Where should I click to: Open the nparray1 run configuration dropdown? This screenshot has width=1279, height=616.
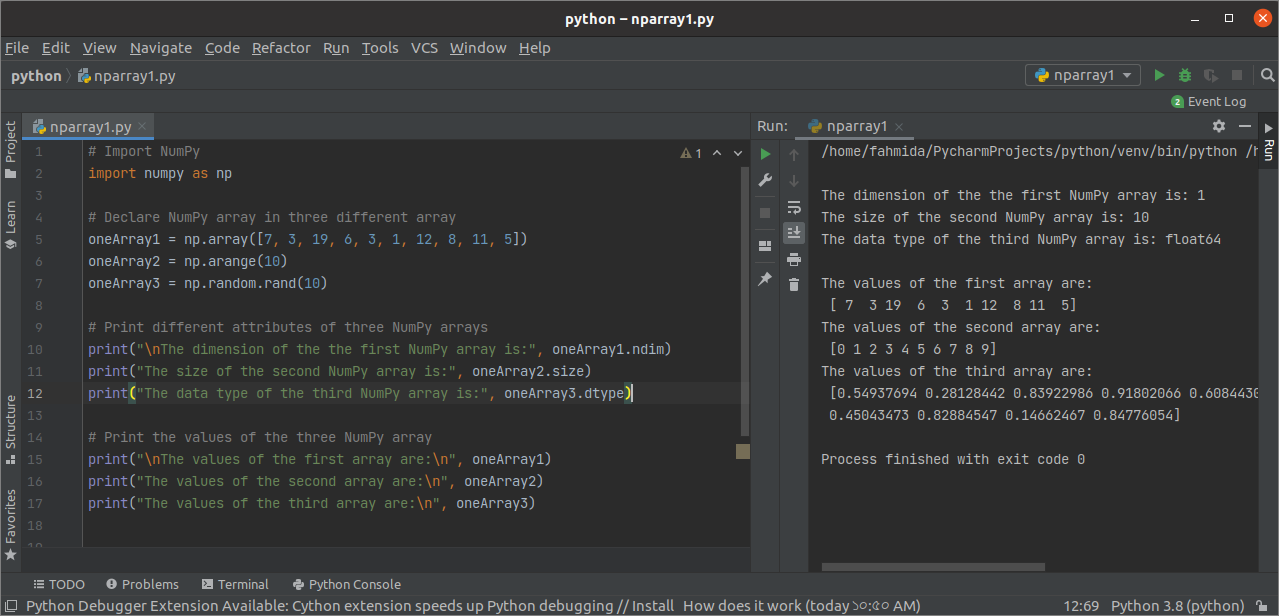coord(1084,75)
